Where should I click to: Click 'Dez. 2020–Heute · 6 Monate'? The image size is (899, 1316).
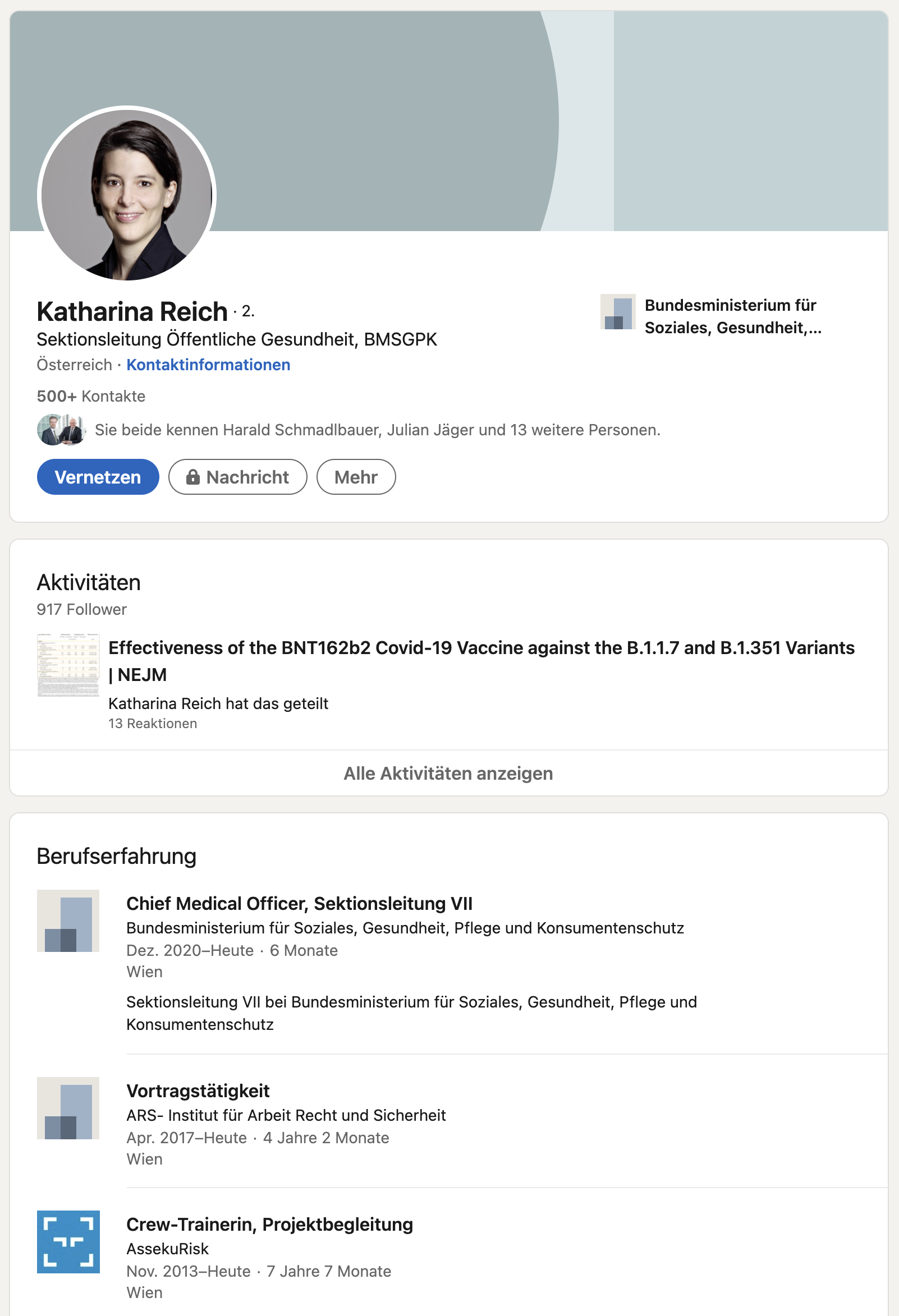tap(232, 950)
